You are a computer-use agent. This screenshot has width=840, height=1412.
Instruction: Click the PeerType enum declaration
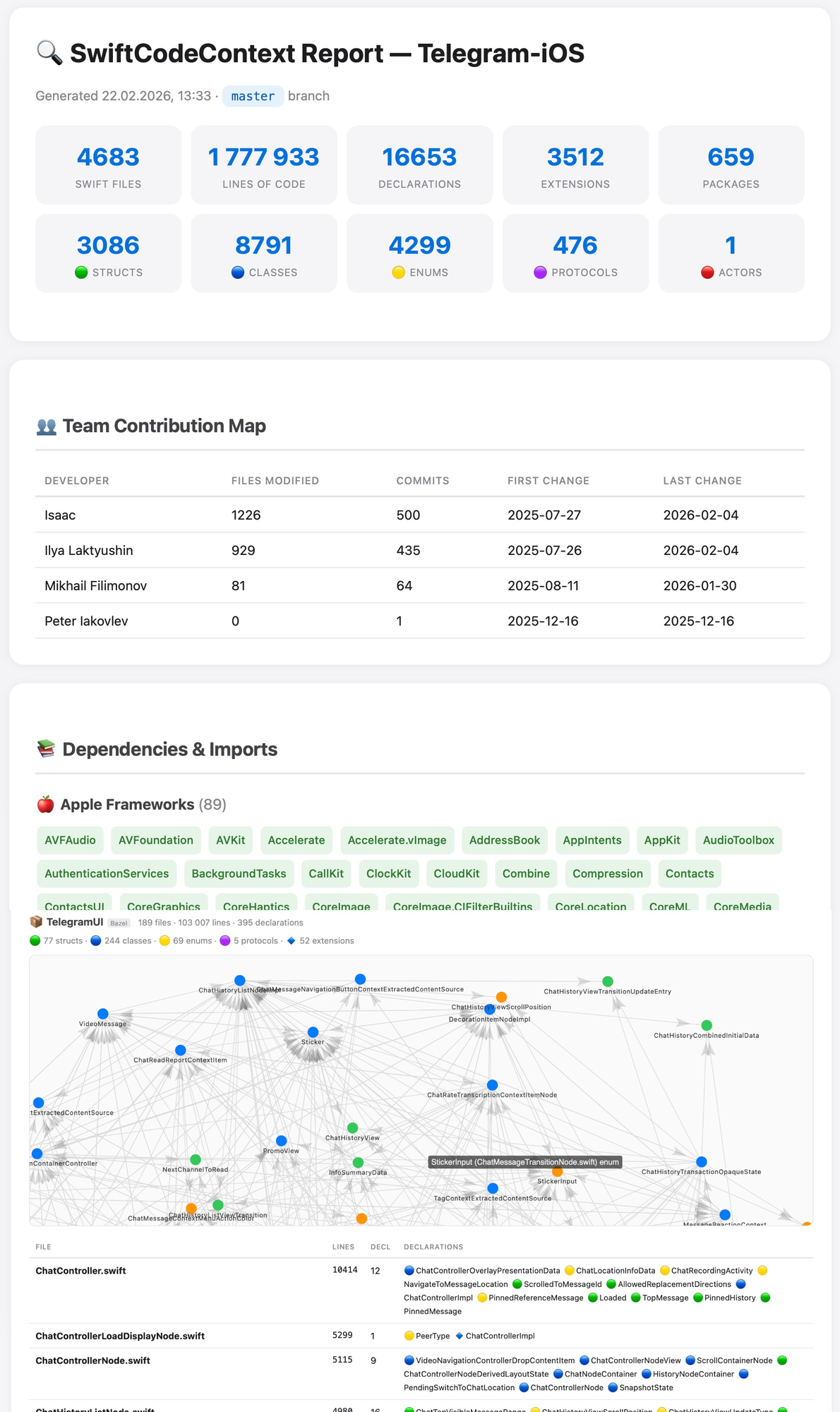pos(427,1336)
